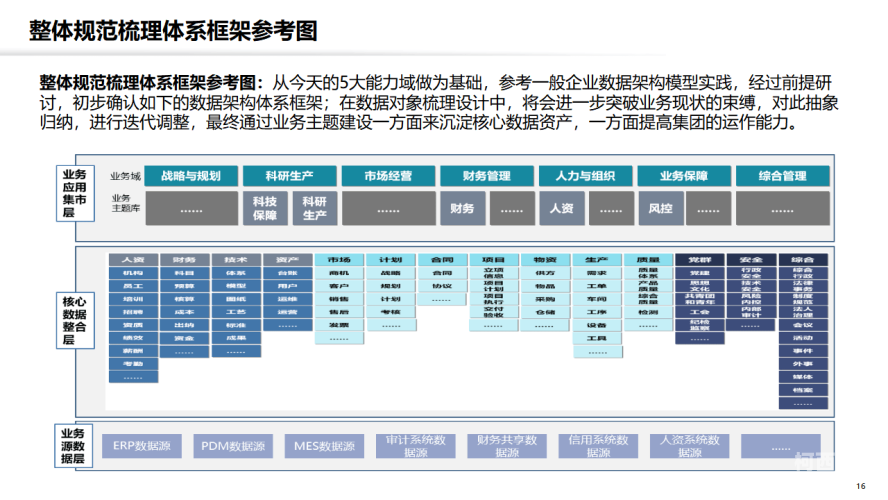Select the 党群 column header
Screen dimensions: 888x500
[x=700, y=260]
